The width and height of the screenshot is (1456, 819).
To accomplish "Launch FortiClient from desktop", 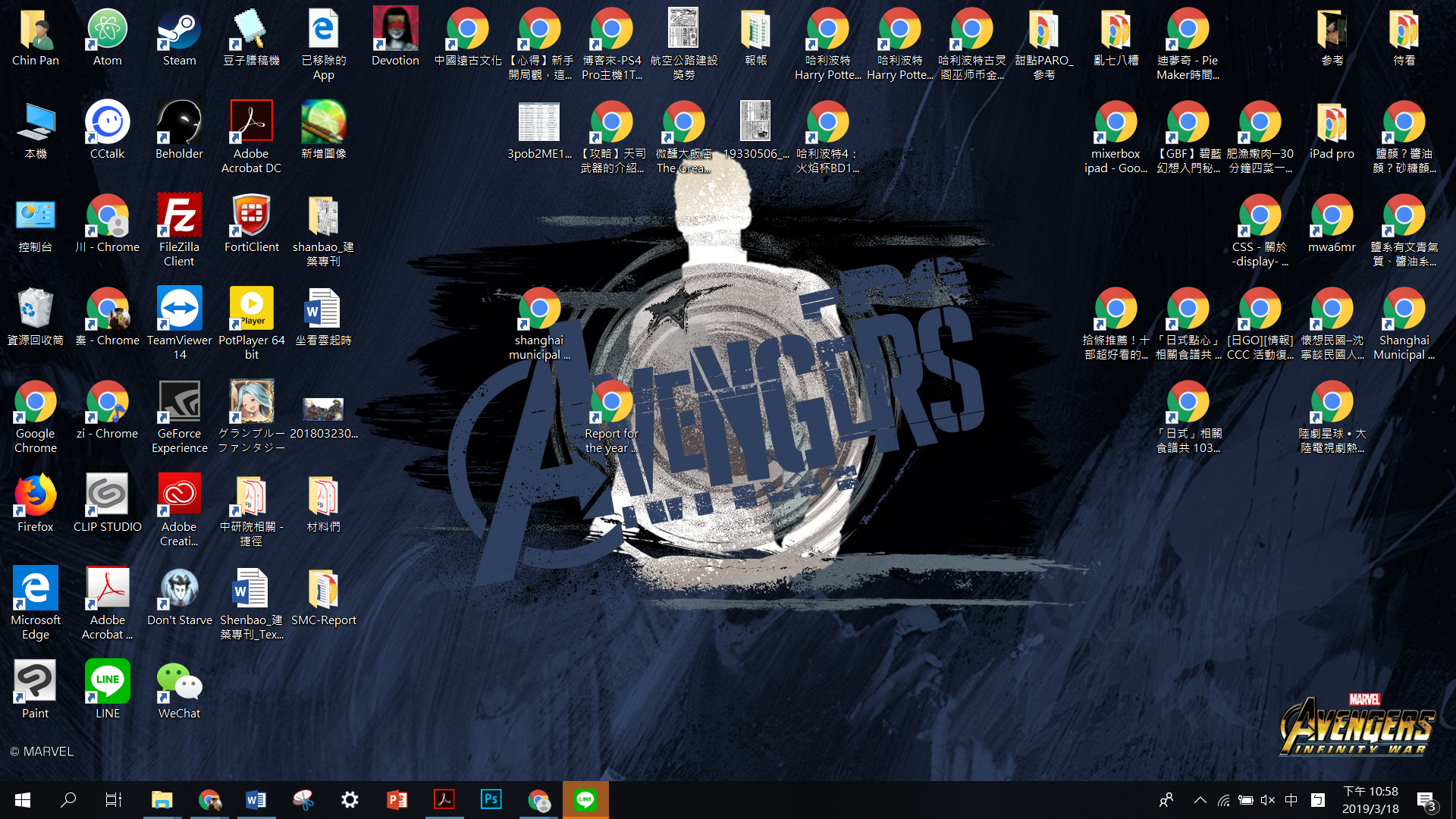I will coord(251,224).
